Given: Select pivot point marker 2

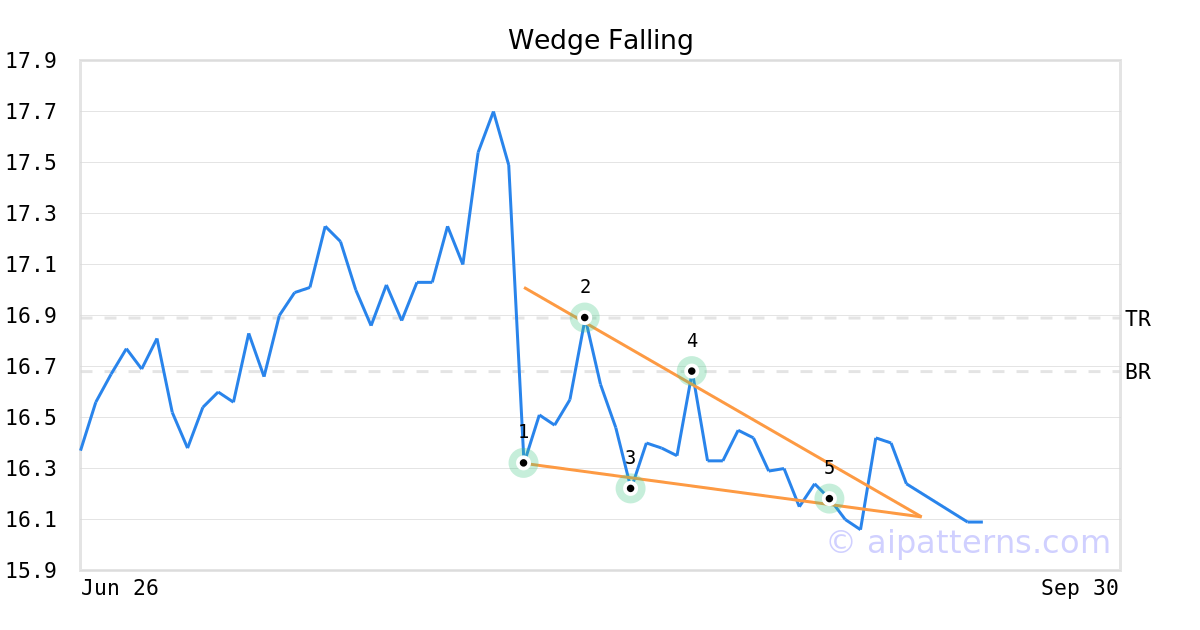Looking at the screenshot, I should tap(585, 318).
